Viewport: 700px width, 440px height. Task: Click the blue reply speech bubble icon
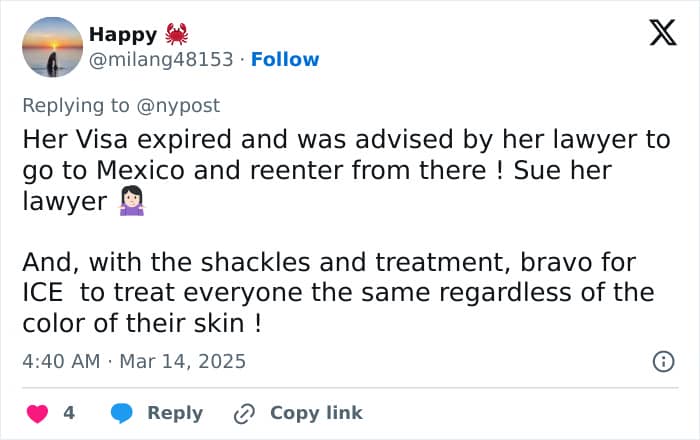point(122,413)
